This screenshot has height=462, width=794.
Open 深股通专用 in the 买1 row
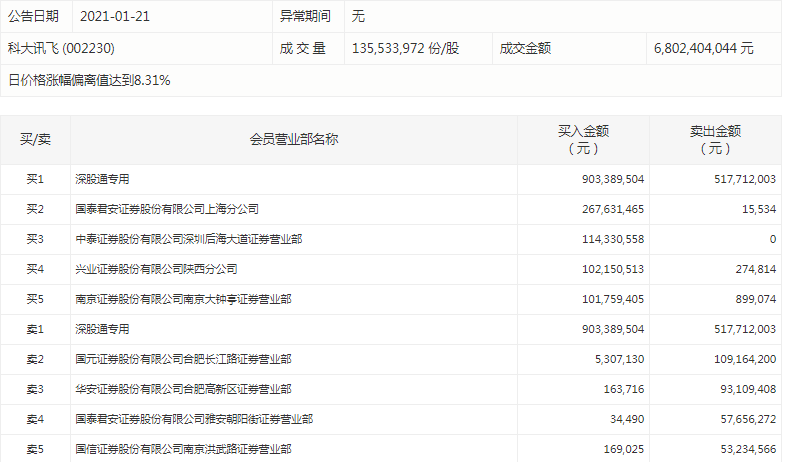click(103, 180)
